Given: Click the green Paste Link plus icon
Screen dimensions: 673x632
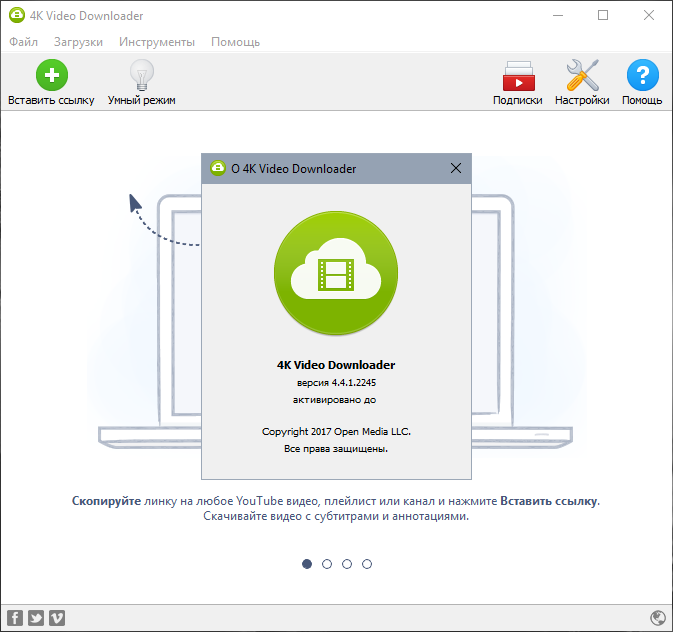Looking at the screenshot, I should pos(52,75).
